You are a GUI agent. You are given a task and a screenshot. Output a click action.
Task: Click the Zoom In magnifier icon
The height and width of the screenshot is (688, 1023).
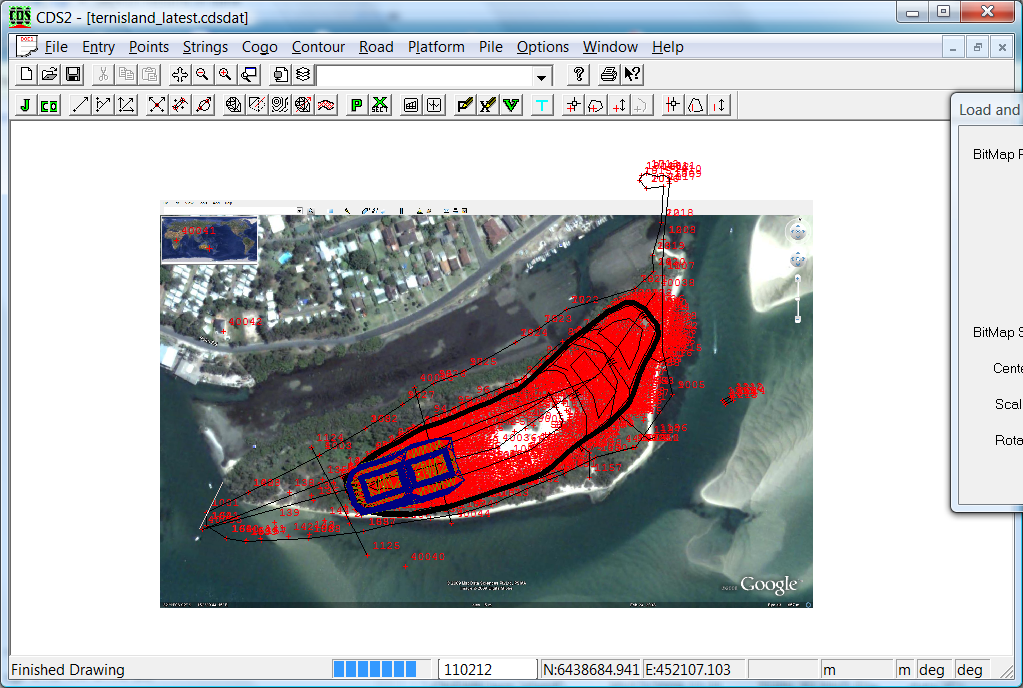tap(225, 75)
